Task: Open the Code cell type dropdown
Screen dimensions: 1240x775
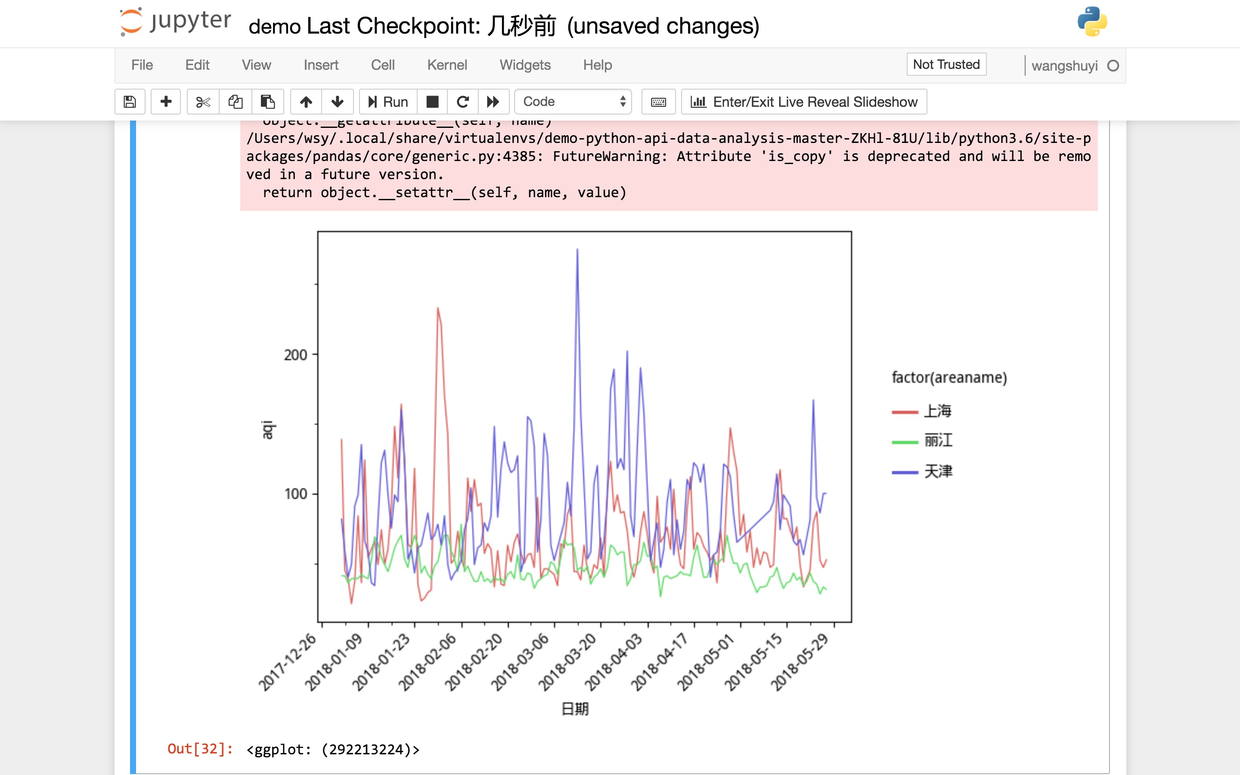Action: click(573, 102)
